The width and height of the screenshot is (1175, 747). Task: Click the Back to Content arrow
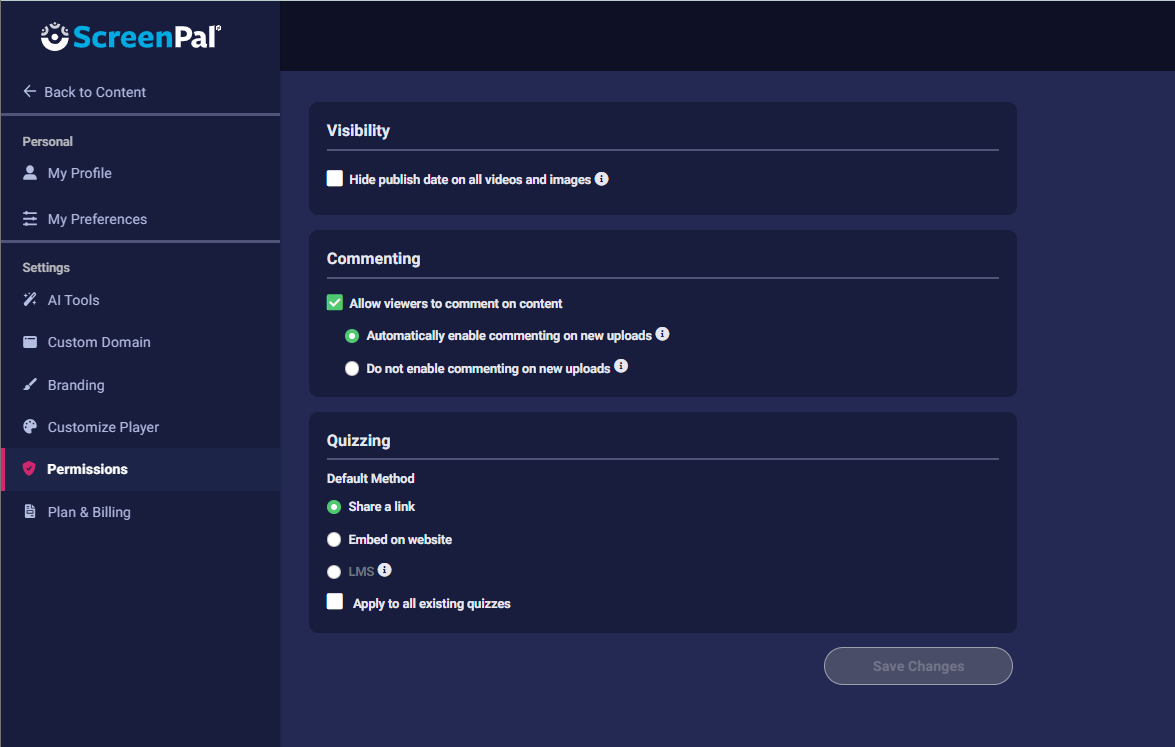pos(29,91)
